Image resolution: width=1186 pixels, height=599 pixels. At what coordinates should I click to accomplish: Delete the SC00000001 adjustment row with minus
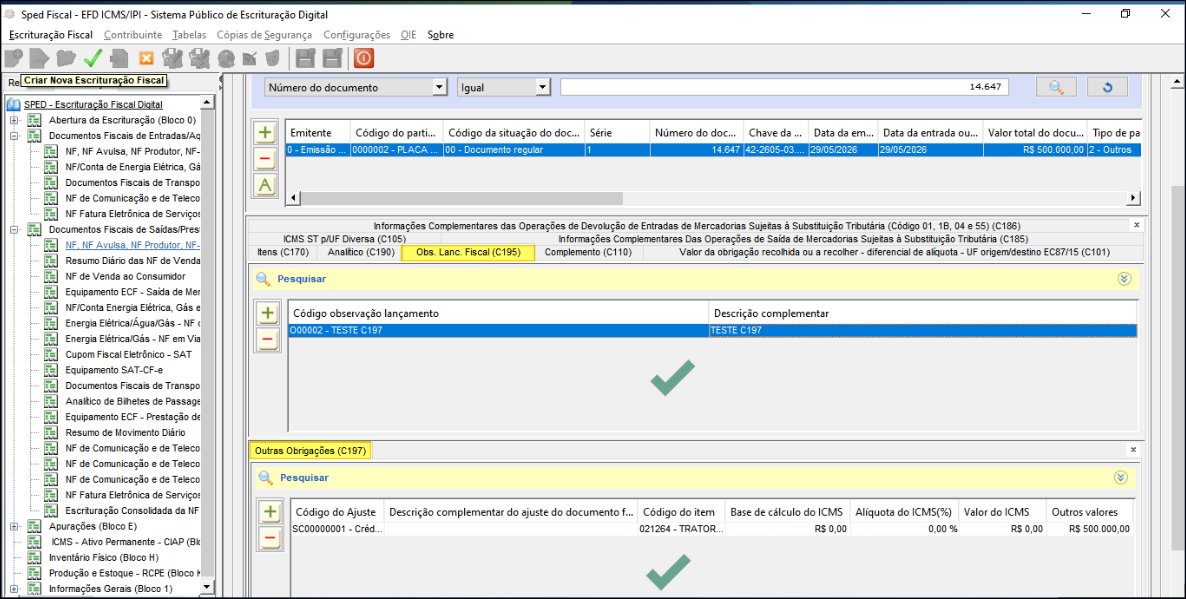pyautogui.click(x=270, y=538)
